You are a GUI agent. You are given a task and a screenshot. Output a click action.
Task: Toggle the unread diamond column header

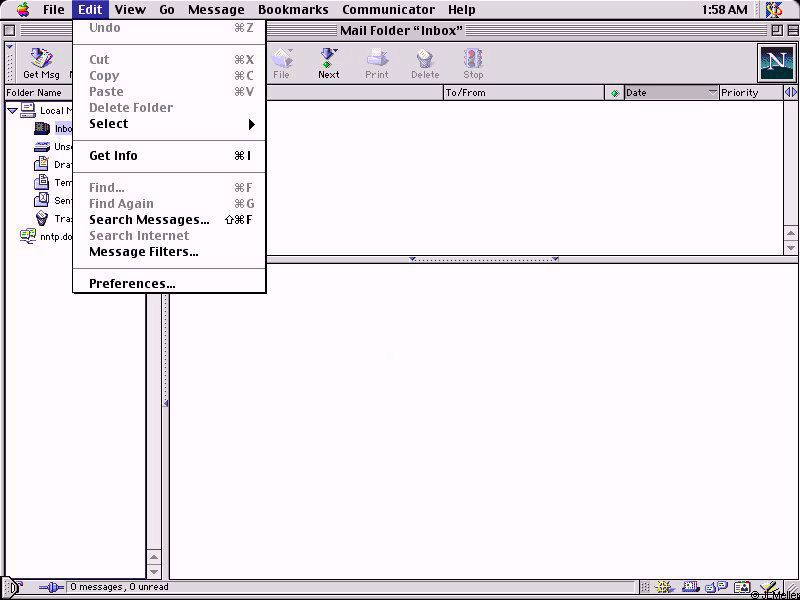coord(614,93)
